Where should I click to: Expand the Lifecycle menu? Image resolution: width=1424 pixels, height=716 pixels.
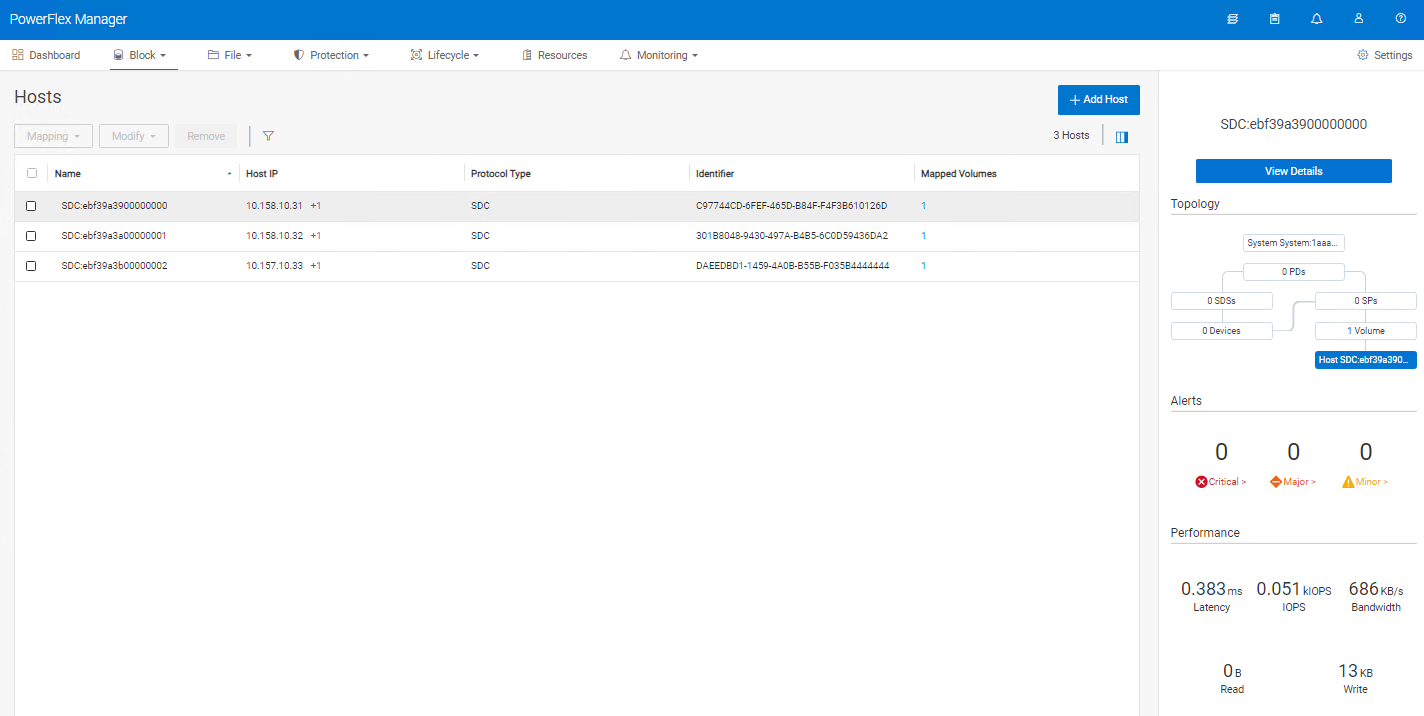tap(444, 55)
